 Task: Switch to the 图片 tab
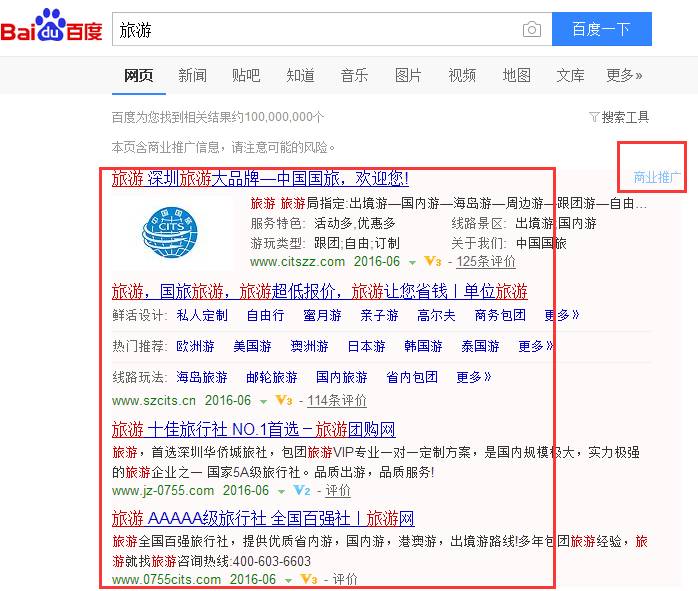click(x=408, y=75)
